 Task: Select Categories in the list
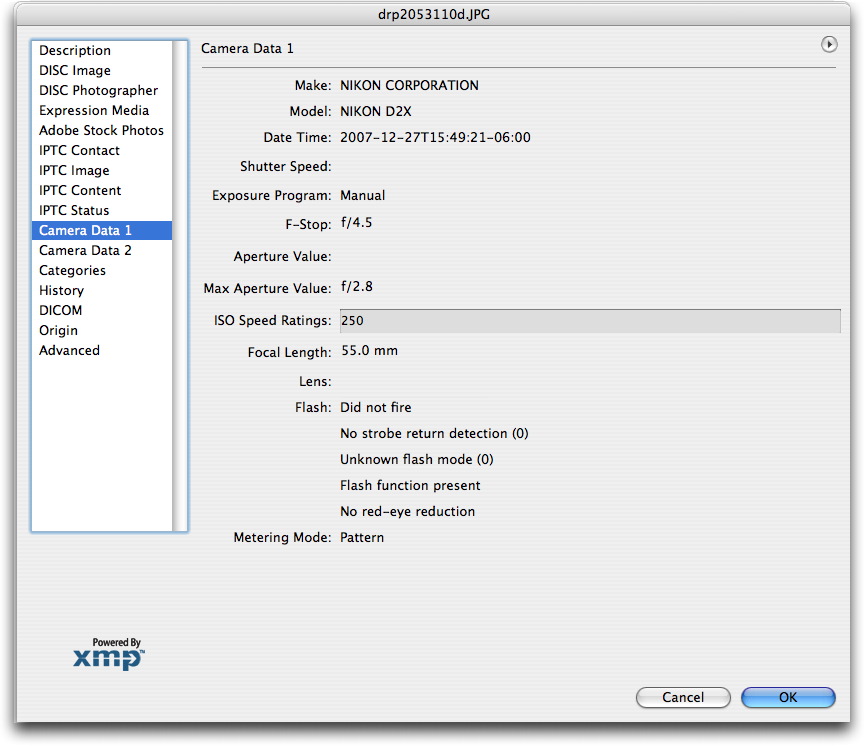tap(72, 271)
